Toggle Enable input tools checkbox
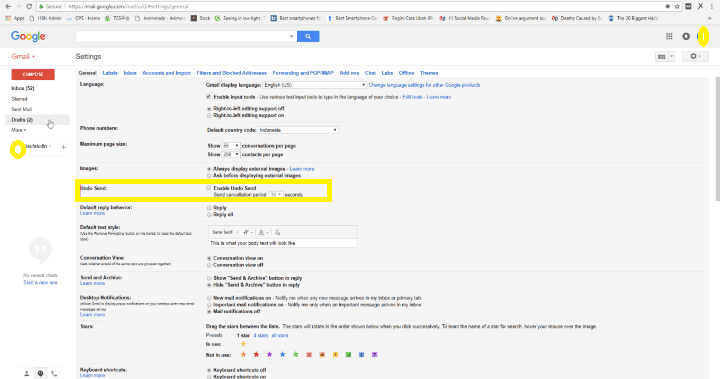The image size is (720, 379). point(209,97)
